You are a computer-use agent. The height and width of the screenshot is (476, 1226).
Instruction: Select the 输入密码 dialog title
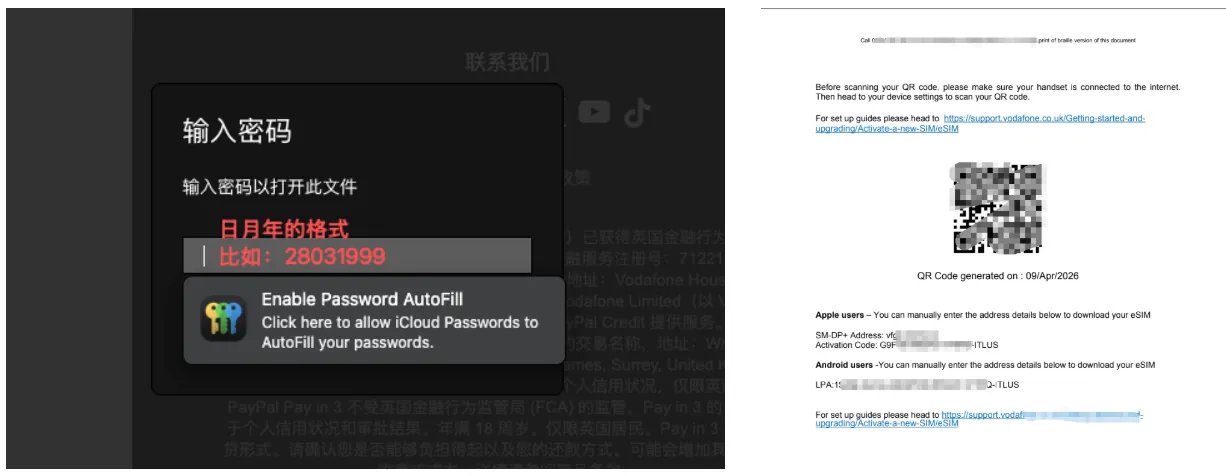pyautogui.click(x=236, y=130)
